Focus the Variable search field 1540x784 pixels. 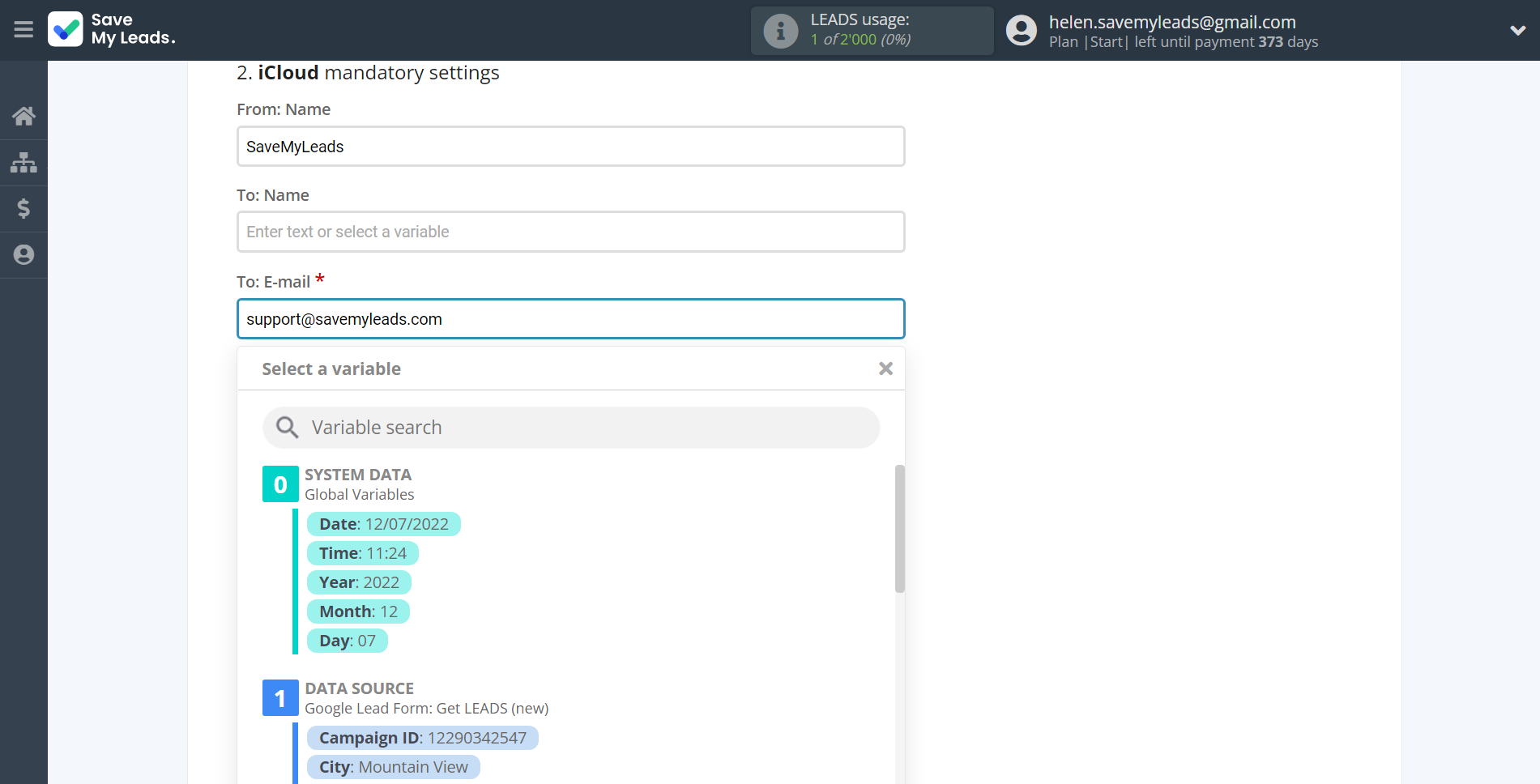pyautogui.click(x=571, y=428)
